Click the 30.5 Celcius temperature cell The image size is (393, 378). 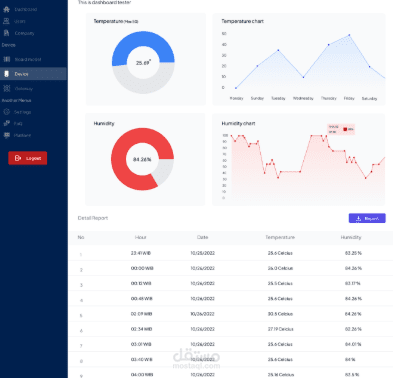pos(280,314)
